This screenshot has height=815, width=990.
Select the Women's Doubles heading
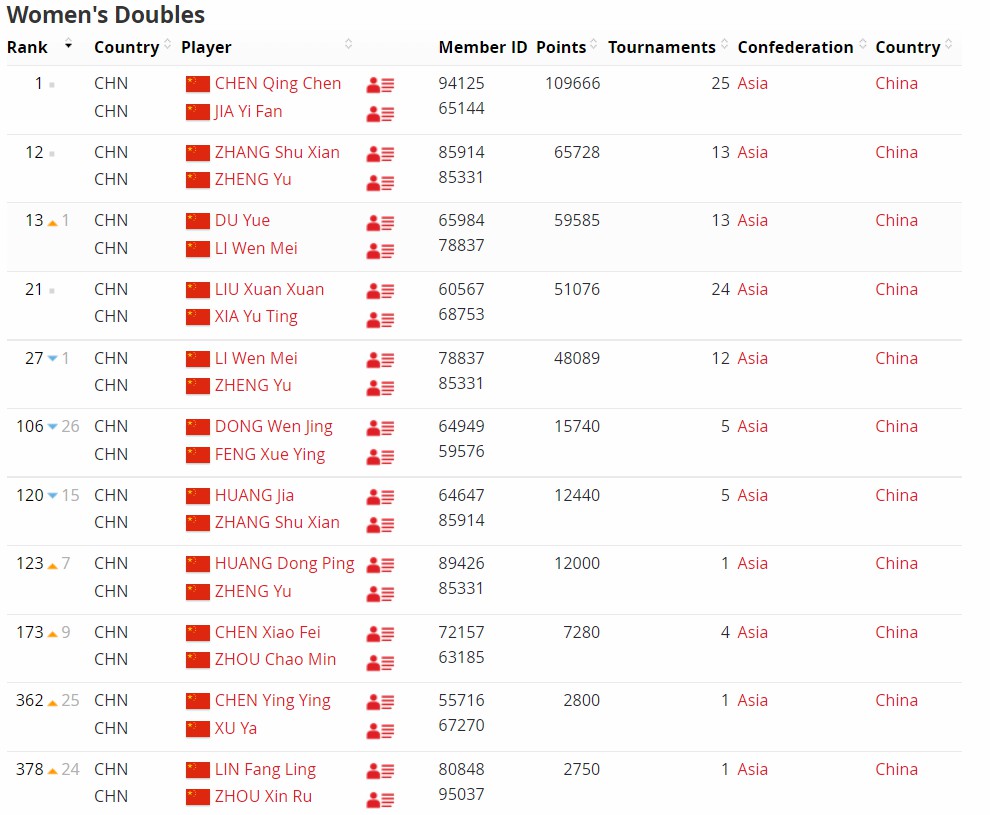tap(106, 15)
